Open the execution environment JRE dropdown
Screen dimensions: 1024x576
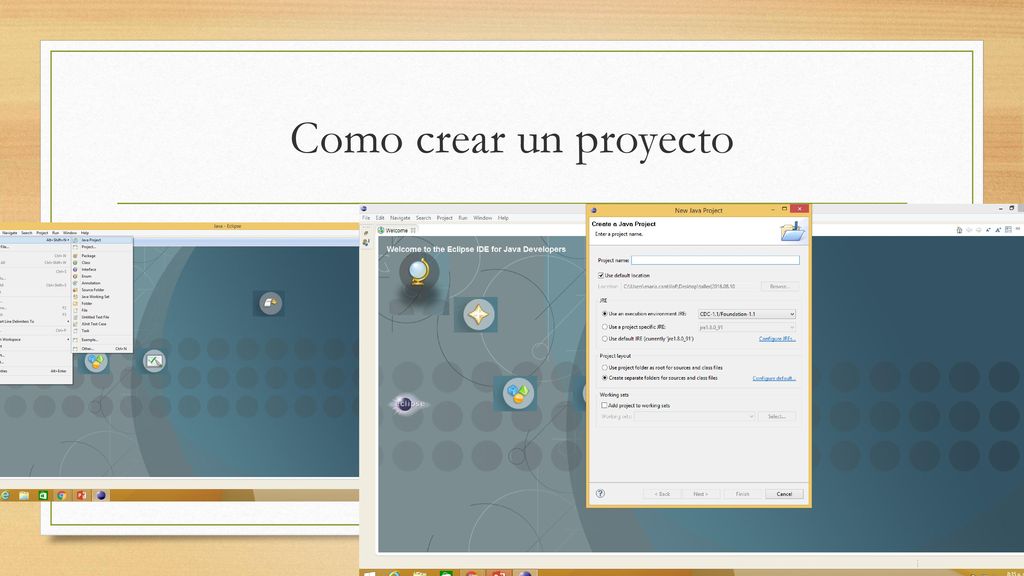[746, 314]
